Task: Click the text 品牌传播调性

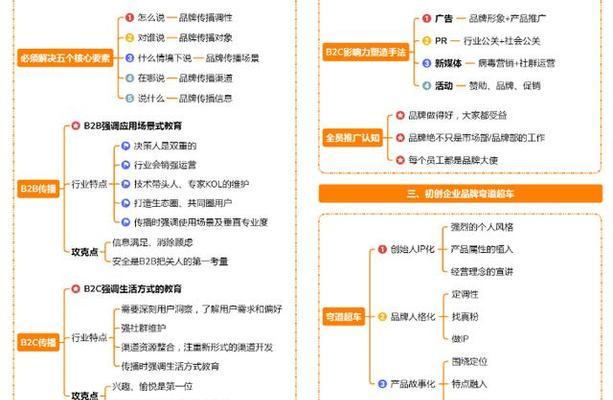Action: click(x=206, y=18)
